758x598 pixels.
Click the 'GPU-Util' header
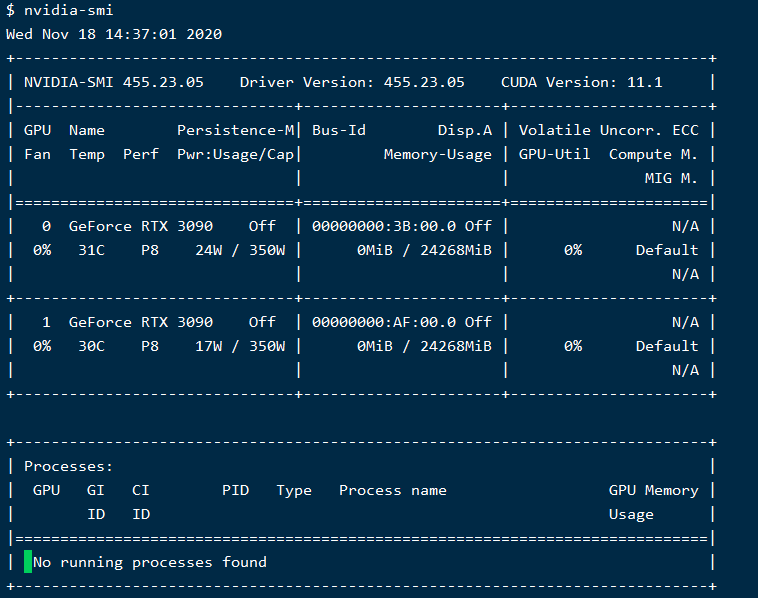(554, 154)
